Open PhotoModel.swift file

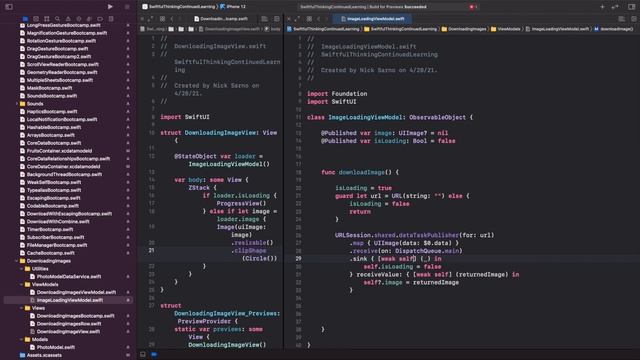52,347
